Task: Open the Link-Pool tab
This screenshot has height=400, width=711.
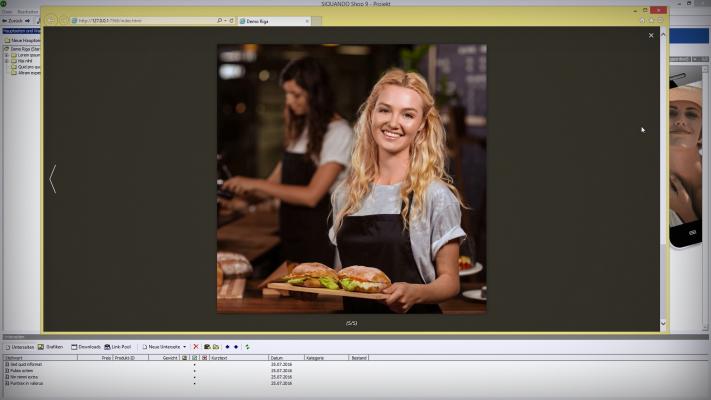Action: coord(119,347)
